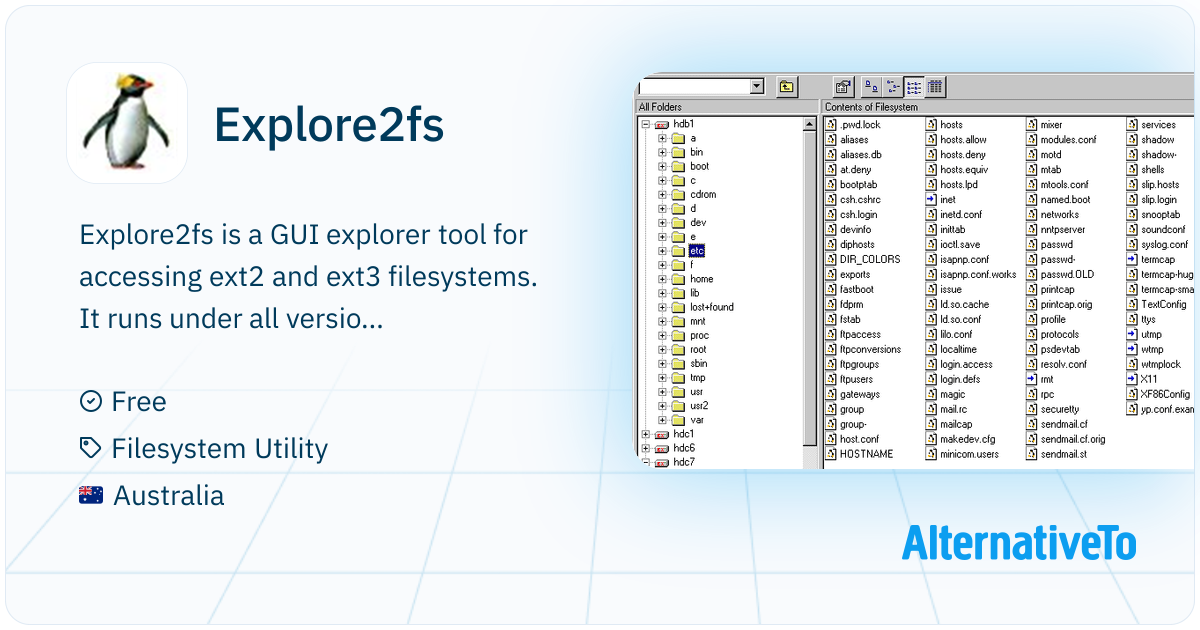The height and width of the screenshot is (630, 1200).
Task: Expand the cdrom folder node
Action: pyautogui.click(x=662, y=194)
